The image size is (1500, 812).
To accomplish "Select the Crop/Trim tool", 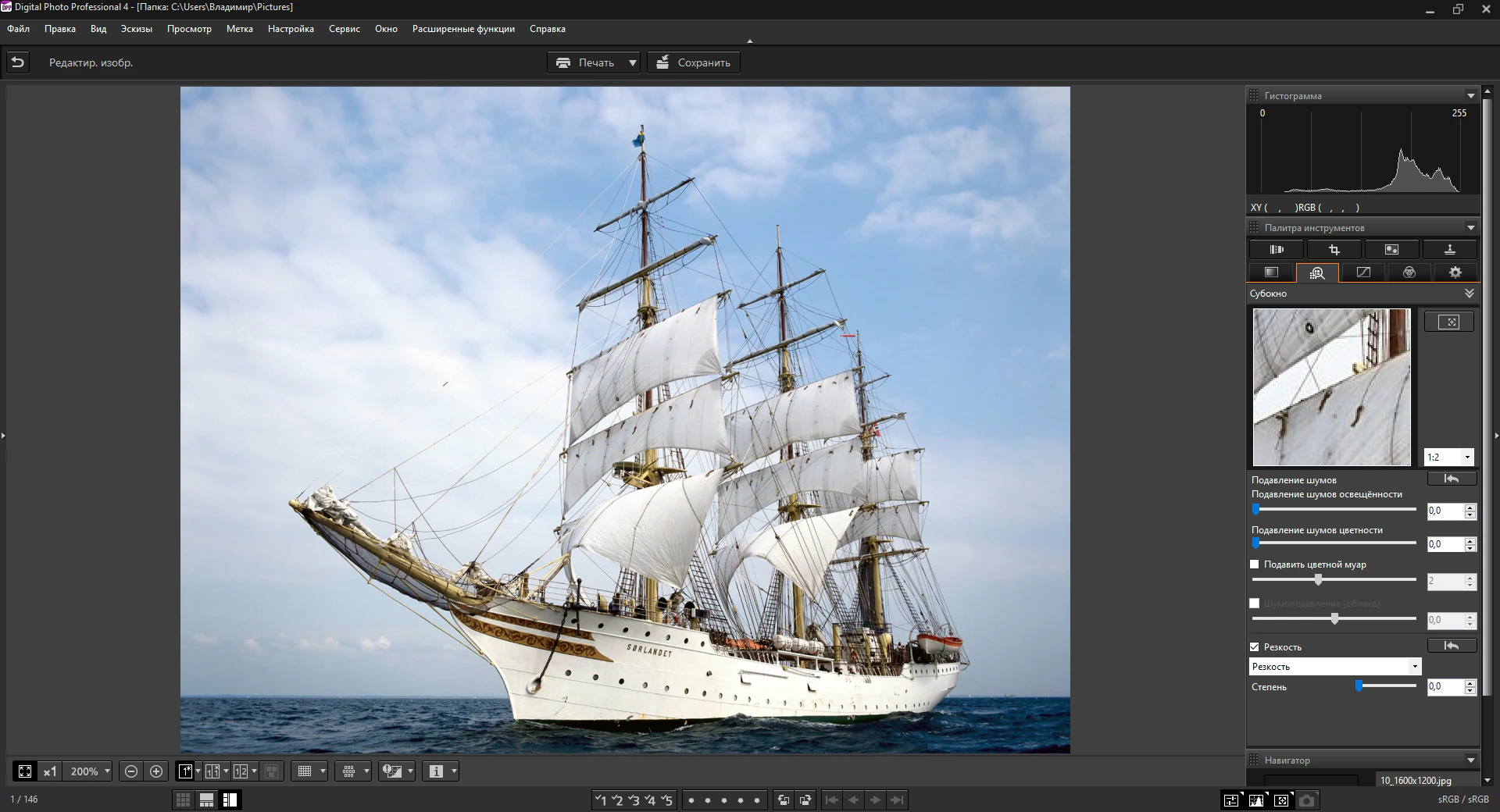I will coord(1335,249).
